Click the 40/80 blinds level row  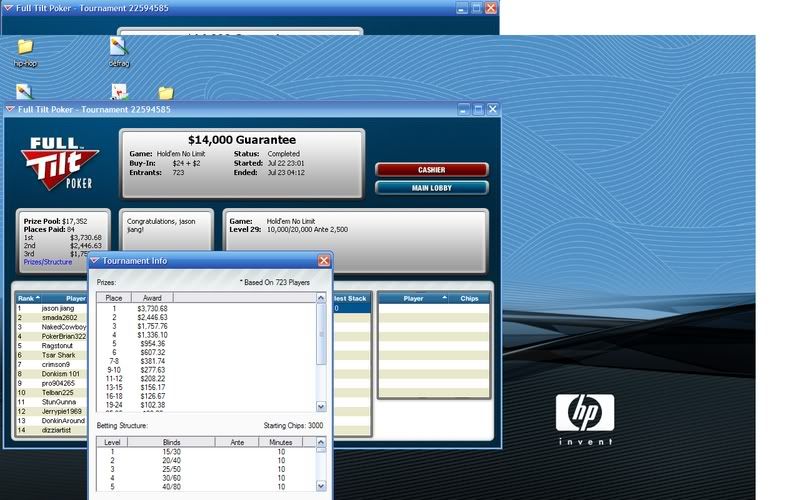tap(207, 487)
